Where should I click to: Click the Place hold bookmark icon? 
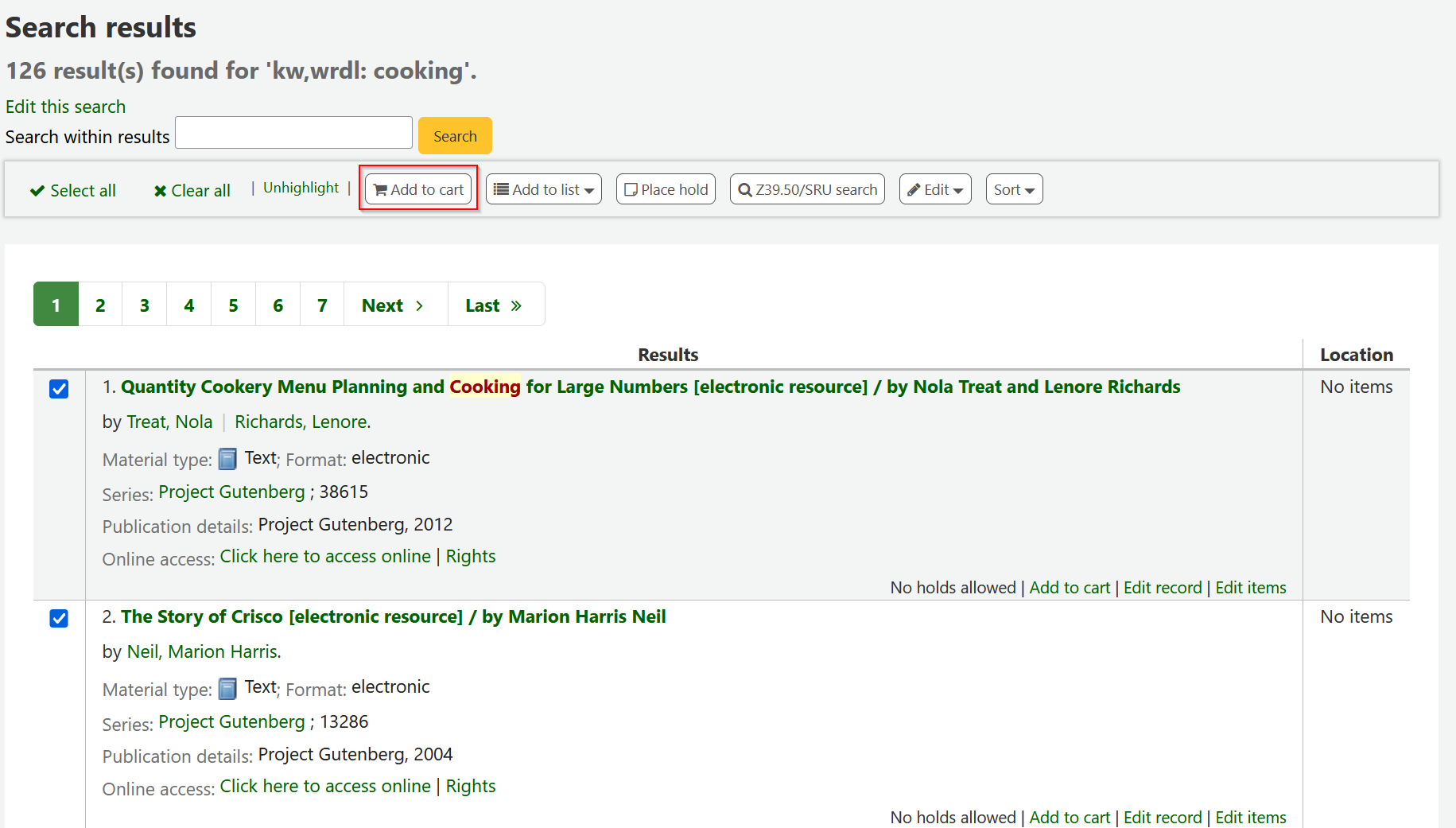tap(631, 189)
